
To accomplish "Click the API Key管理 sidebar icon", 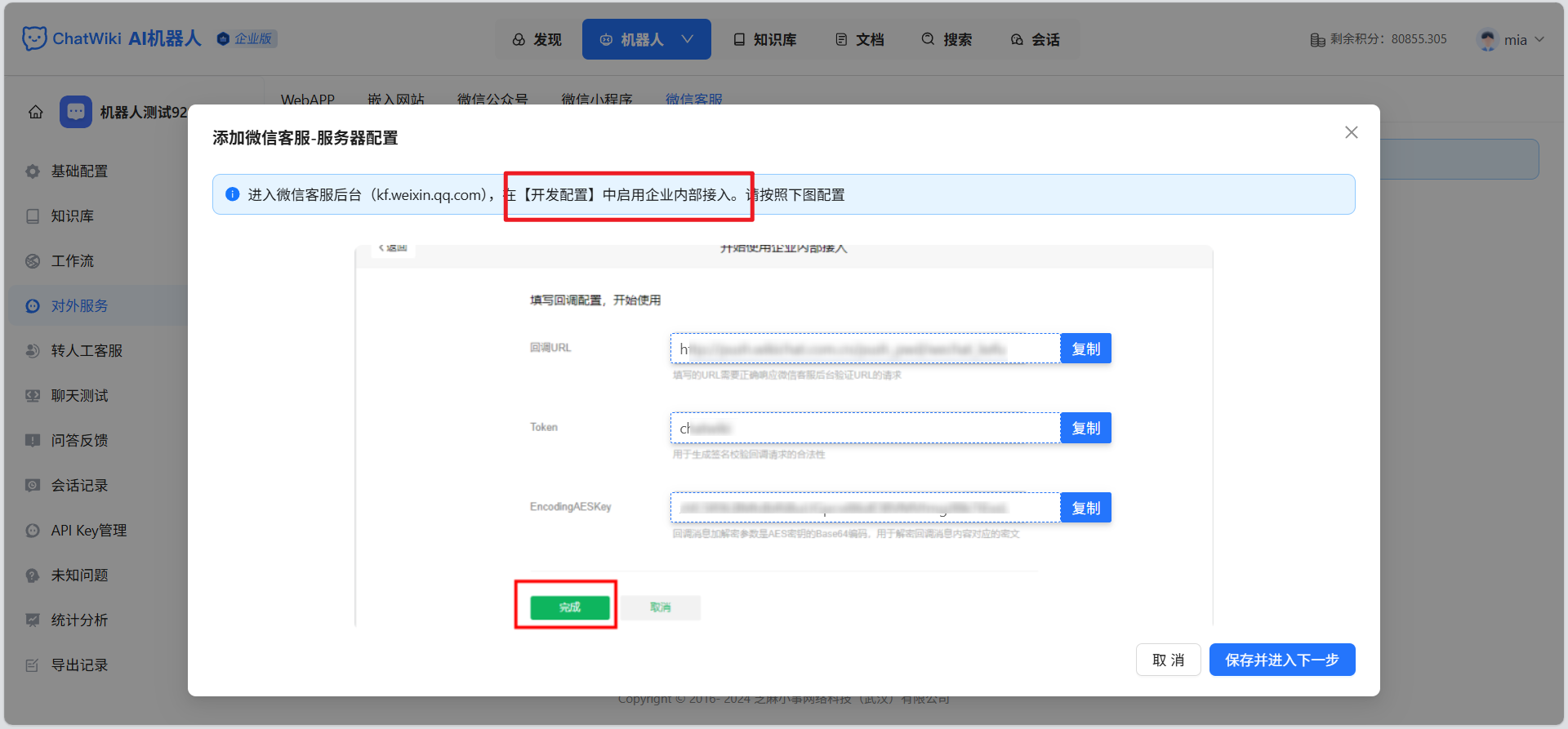I will coord(33,531).
